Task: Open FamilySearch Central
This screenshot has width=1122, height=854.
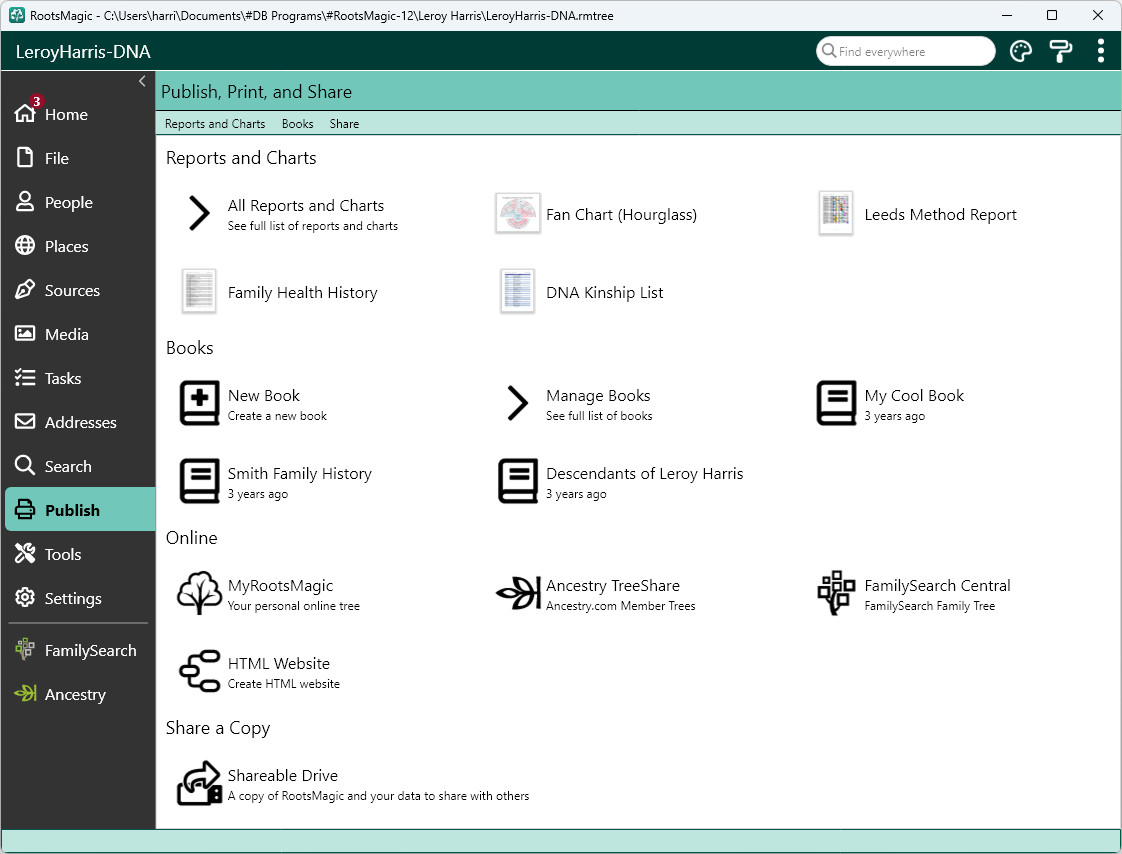Action: click(914, 594)
